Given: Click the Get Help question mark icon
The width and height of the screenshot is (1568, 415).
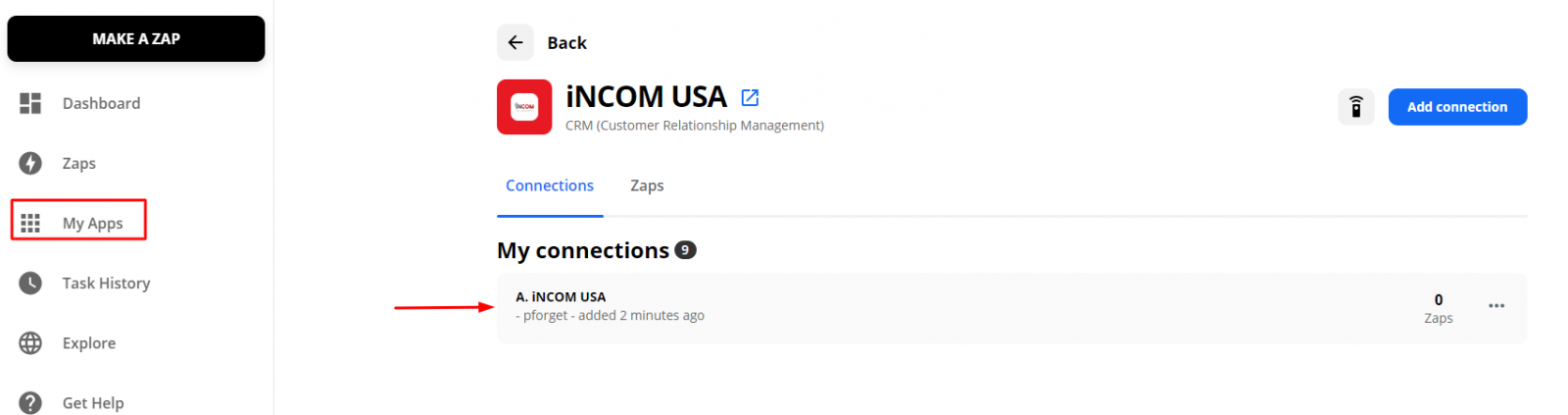Looking at the screenshot, I should click(x=30, y=402).
